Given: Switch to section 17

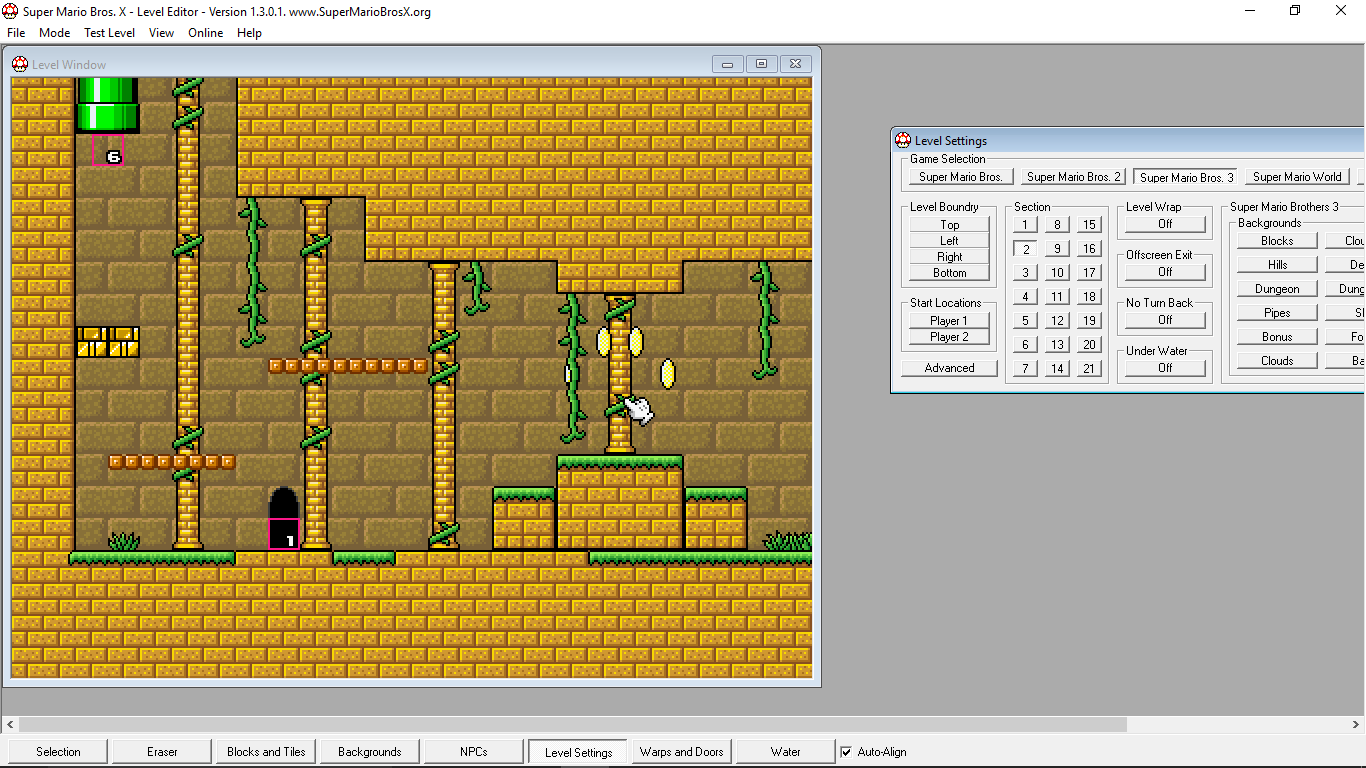Looking at the screenshot, I should coord(1089,273).
